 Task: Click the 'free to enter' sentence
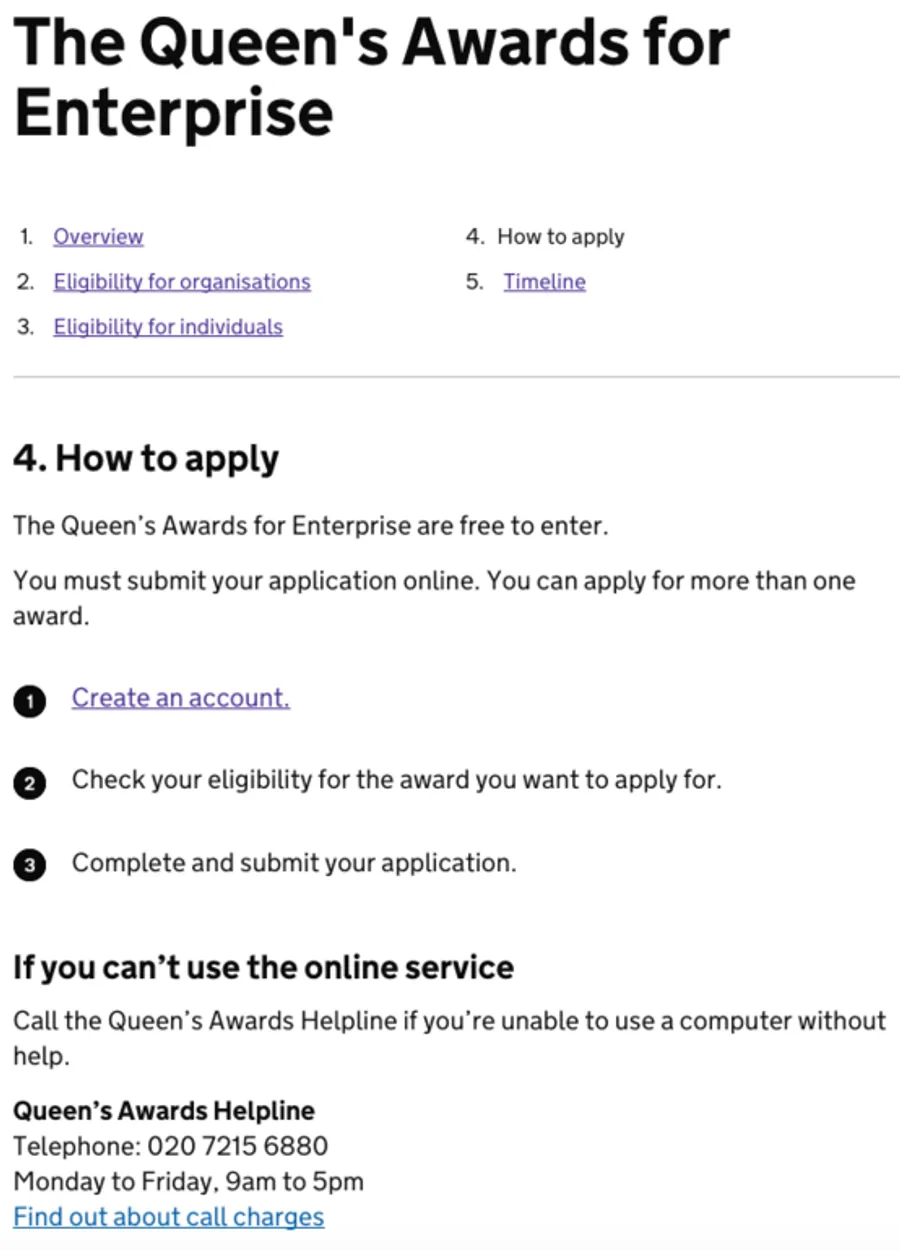[310, 525]
